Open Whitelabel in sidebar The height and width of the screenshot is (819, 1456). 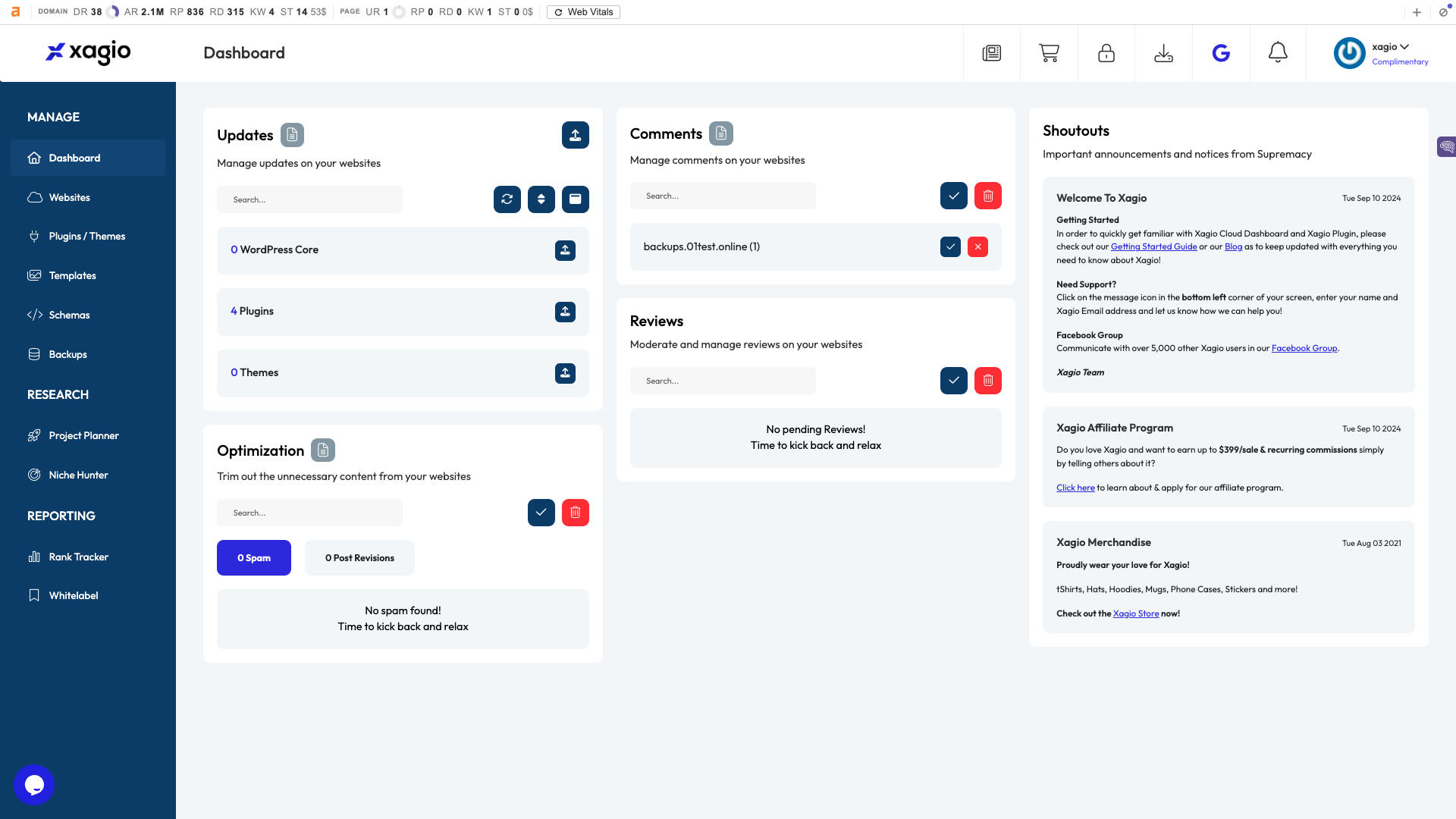(x=88, y=595)
